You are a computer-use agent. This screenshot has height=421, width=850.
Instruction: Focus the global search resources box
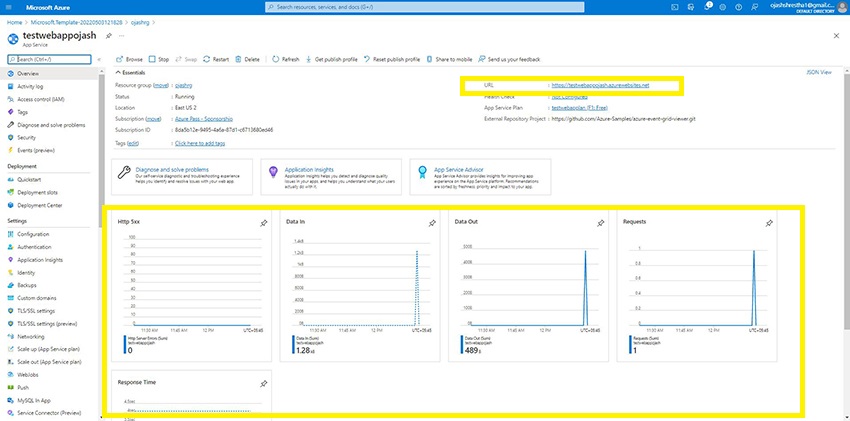point(424,7)
